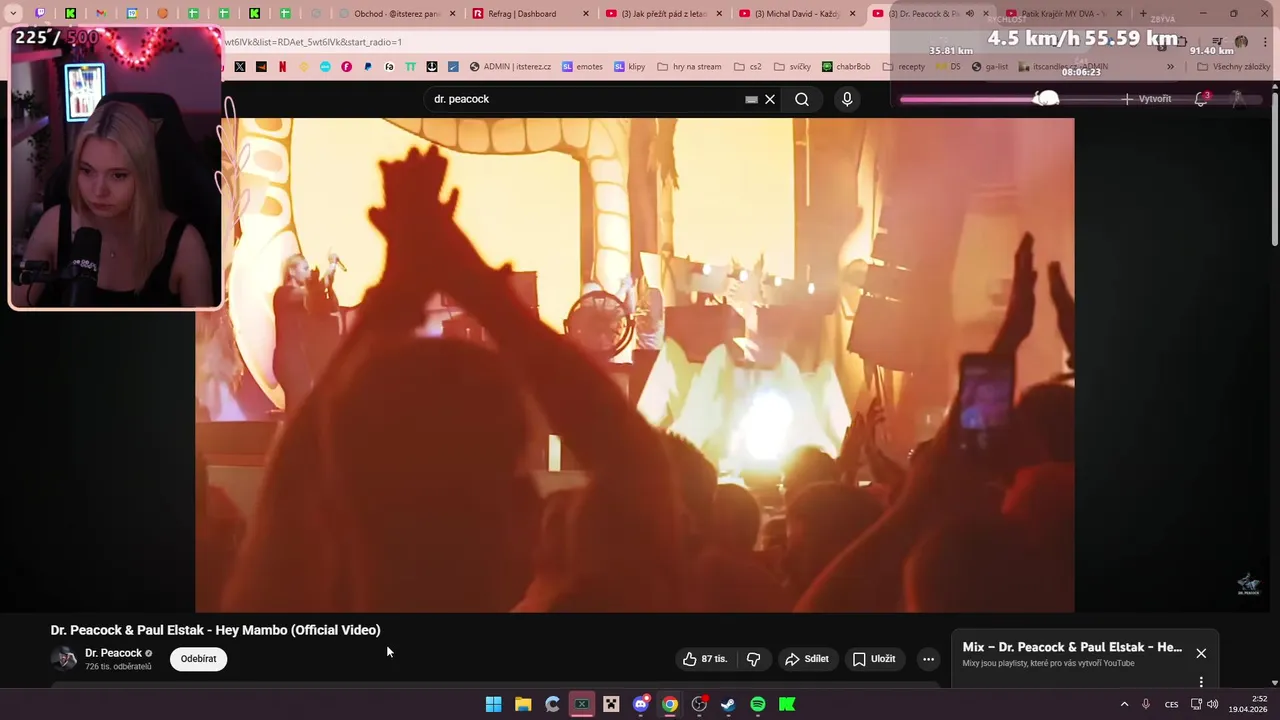Image resolution: width=1280 pixels, height=720 pixels.
Task: Open the chabrBob bookmark
Action: pyautogui.click(x=846, y=67)
